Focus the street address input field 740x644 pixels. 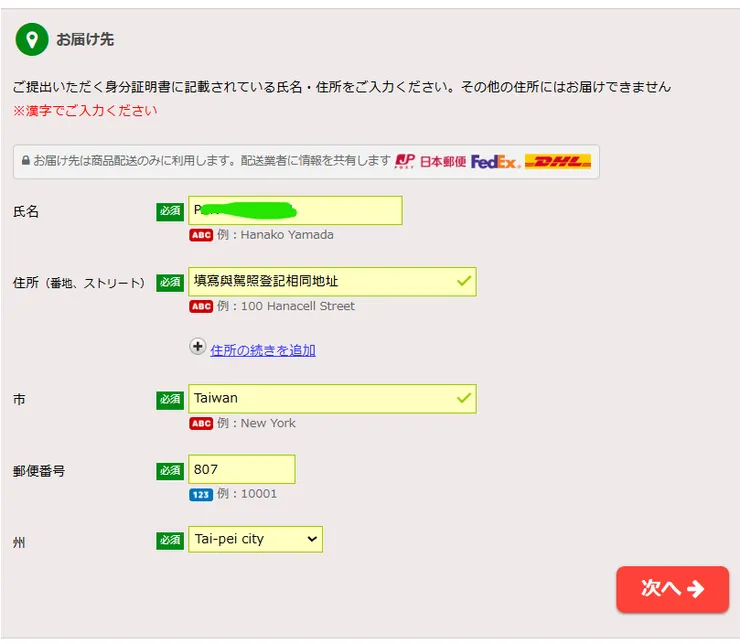[332, 282]
